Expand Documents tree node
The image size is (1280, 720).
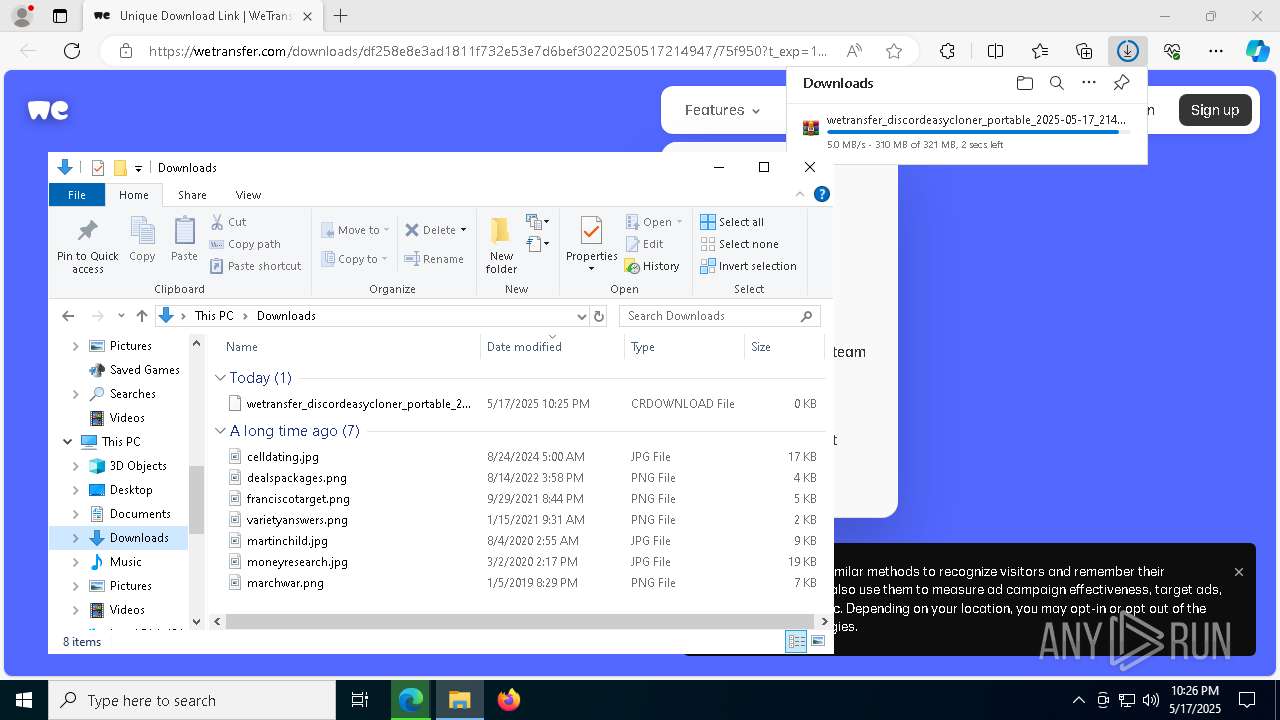(76, 514)
